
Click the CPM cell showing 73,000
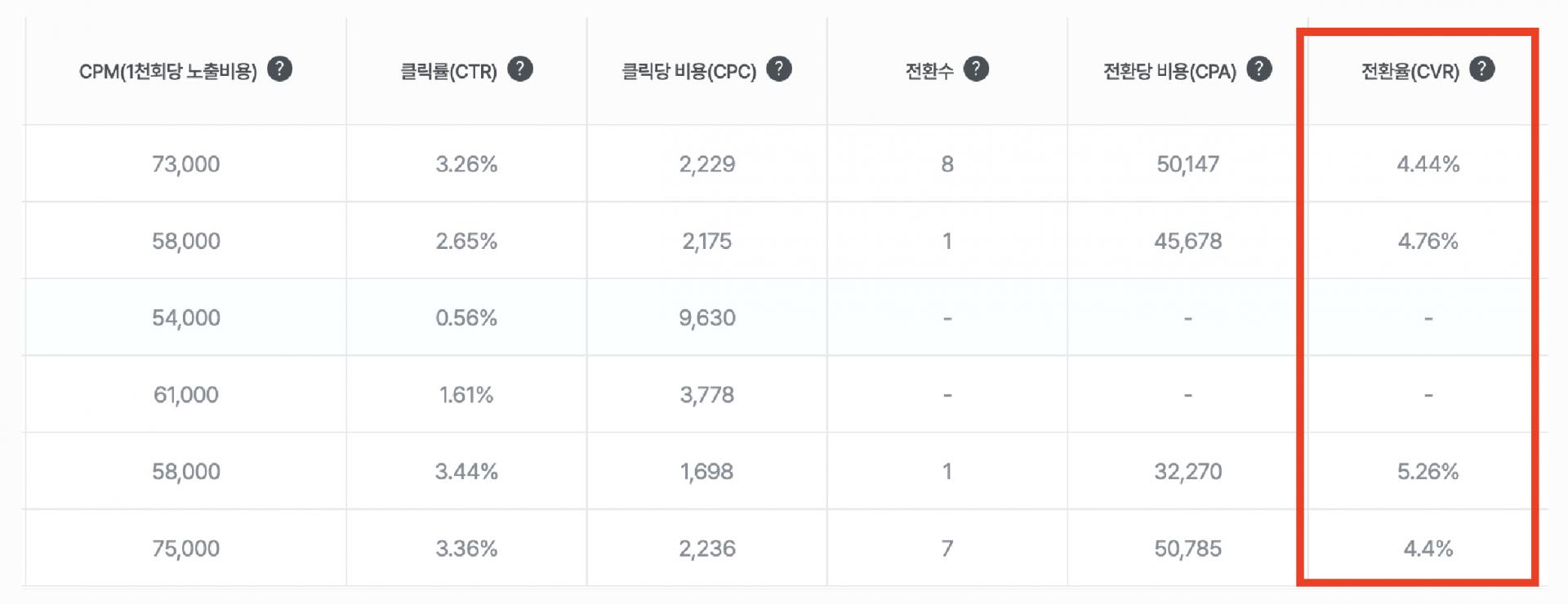186,164
